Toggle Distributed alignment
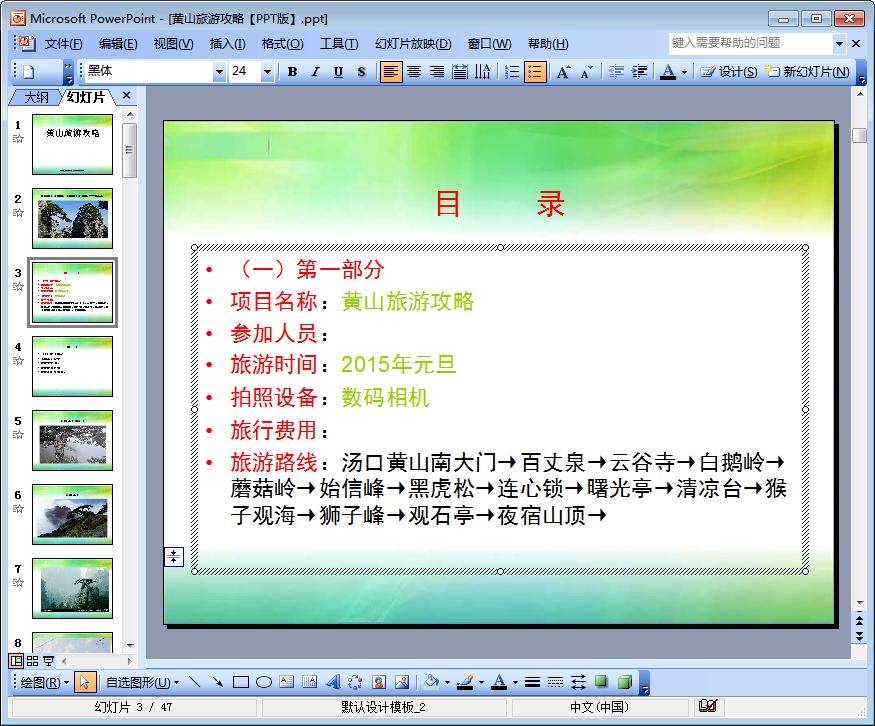The height and width of the screenshot is (726, 875). 460,72
